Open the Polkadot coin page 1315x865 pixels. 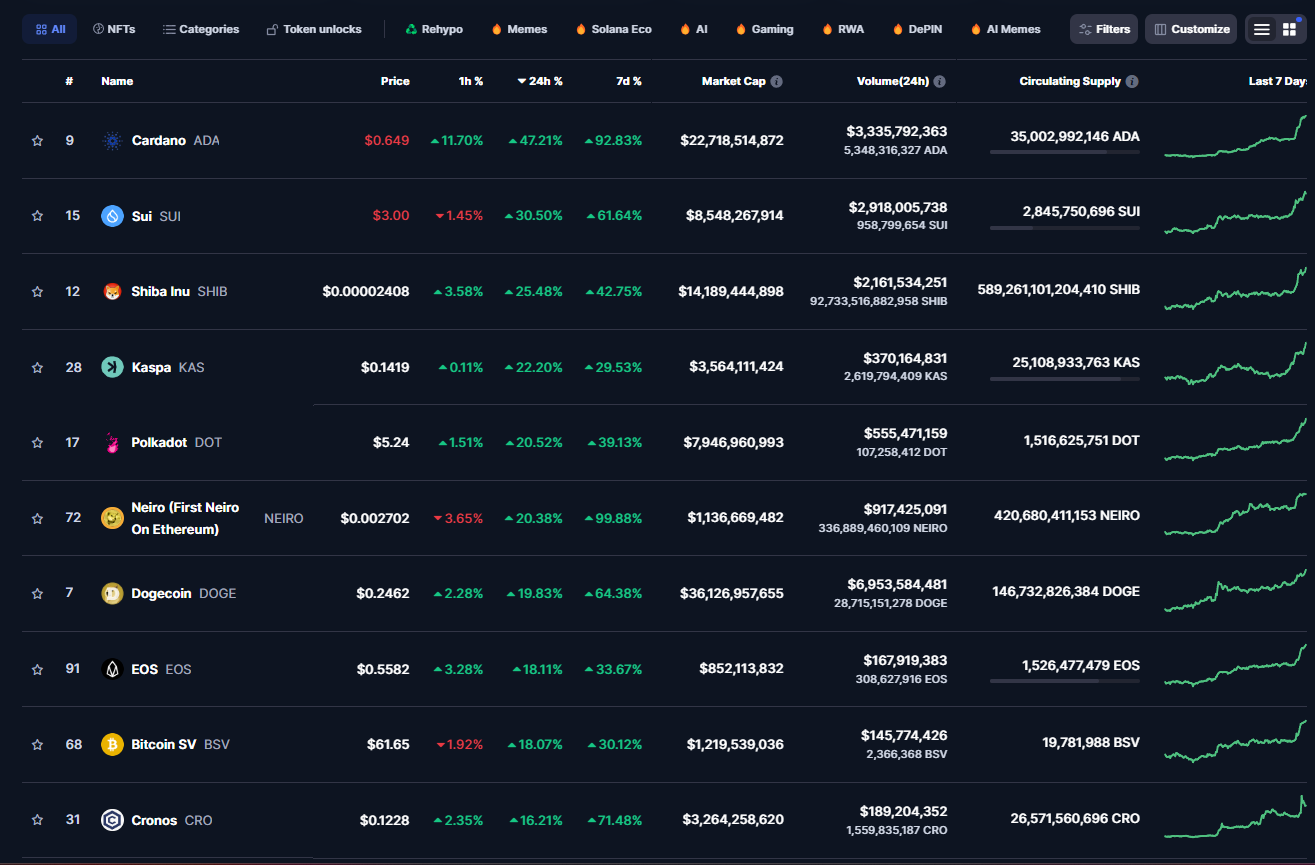159,443
